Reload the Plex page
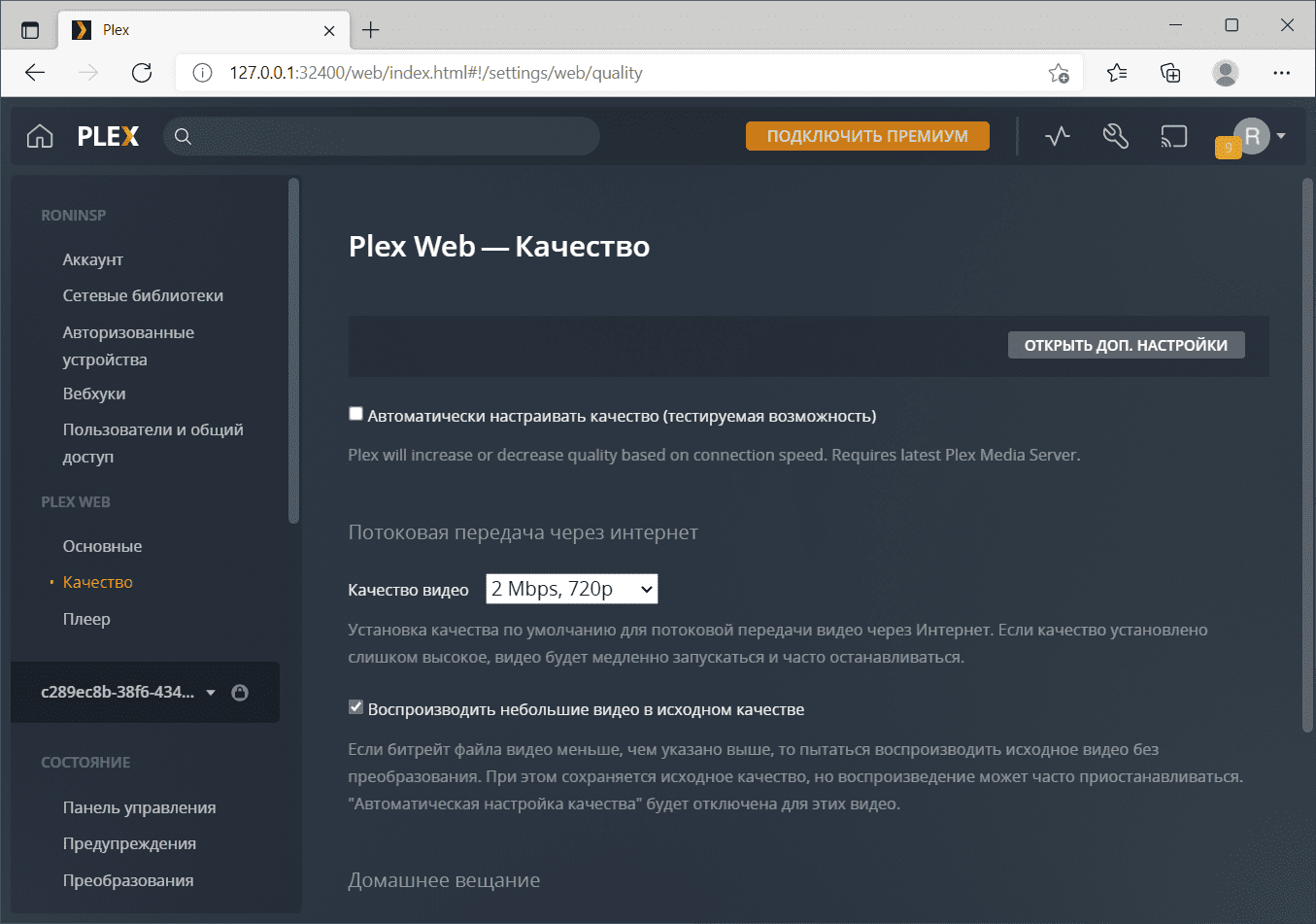Viewport: 1316px width, 924px height. 142,73
